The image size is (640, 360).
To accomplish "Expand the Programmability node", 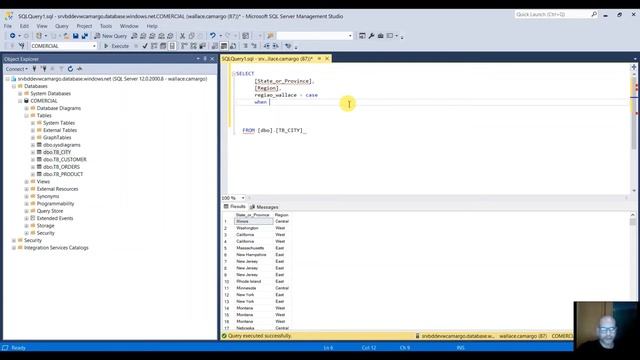I will point(27,204).
